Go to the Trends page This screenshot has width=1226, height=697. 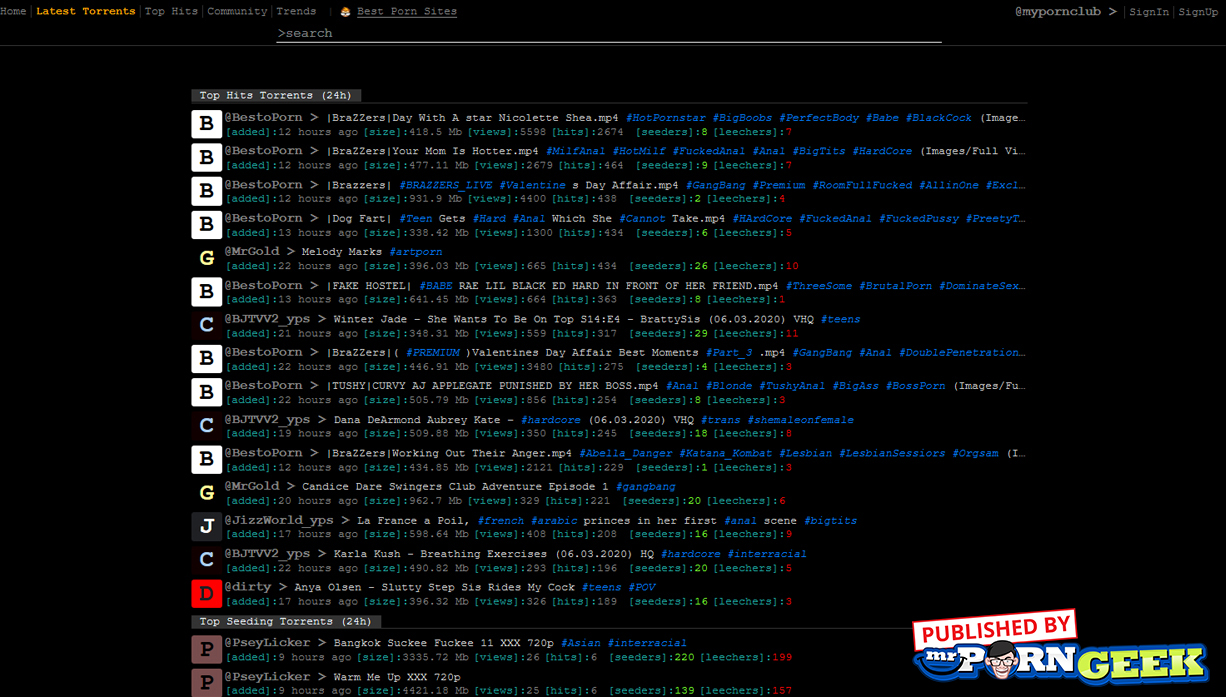pos(296,12)
